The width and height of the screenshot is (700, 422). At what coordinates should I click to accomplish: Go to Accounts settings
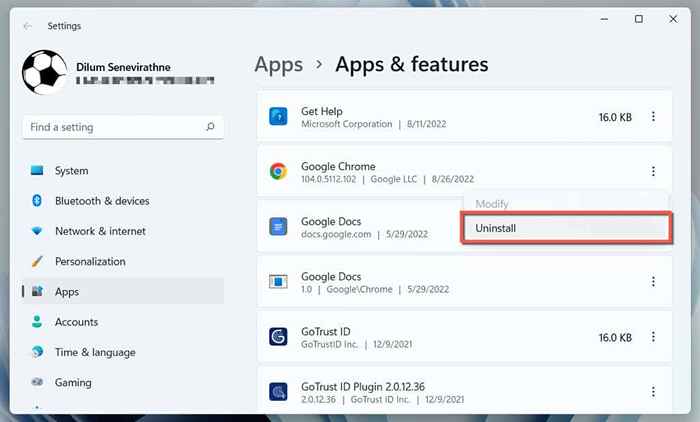(123, 322)
